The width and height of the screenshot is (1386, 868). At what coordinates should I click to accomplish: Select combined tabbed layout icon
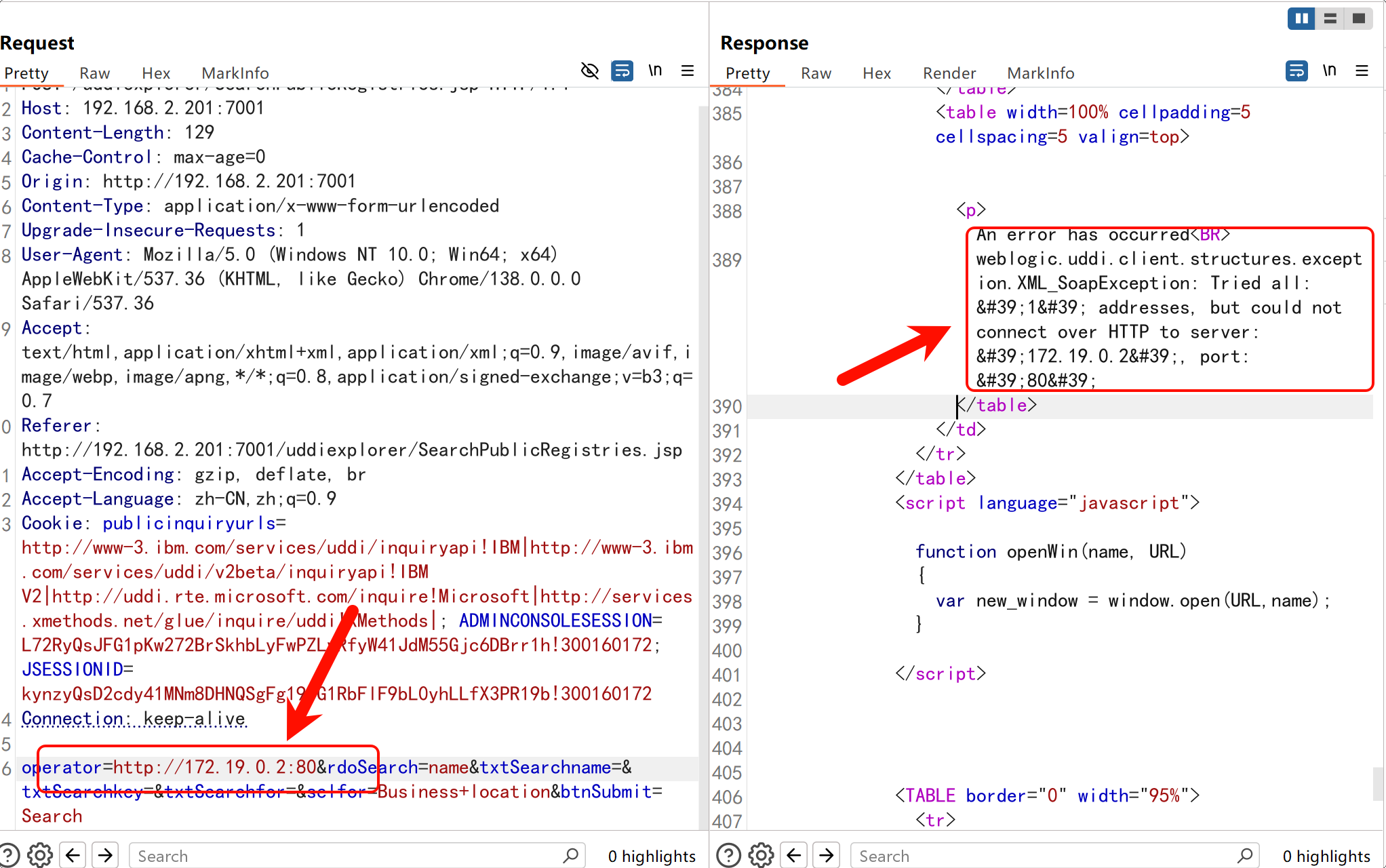point(1358,18)
